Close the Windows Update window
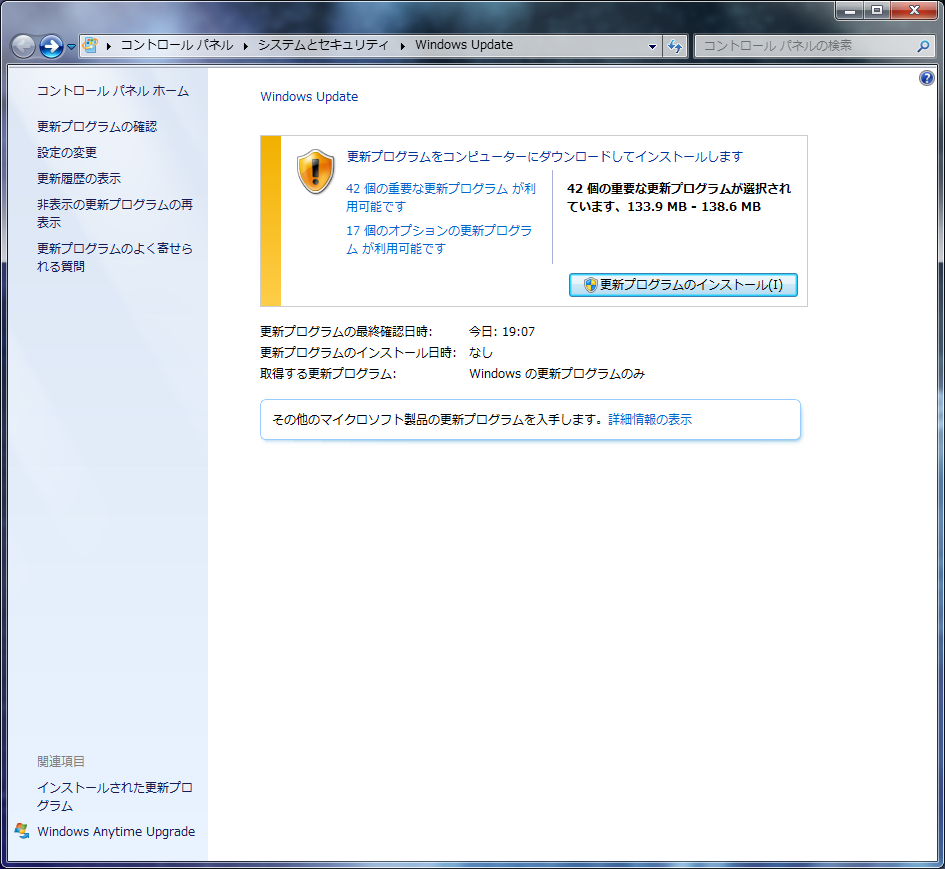 (913, 10)
